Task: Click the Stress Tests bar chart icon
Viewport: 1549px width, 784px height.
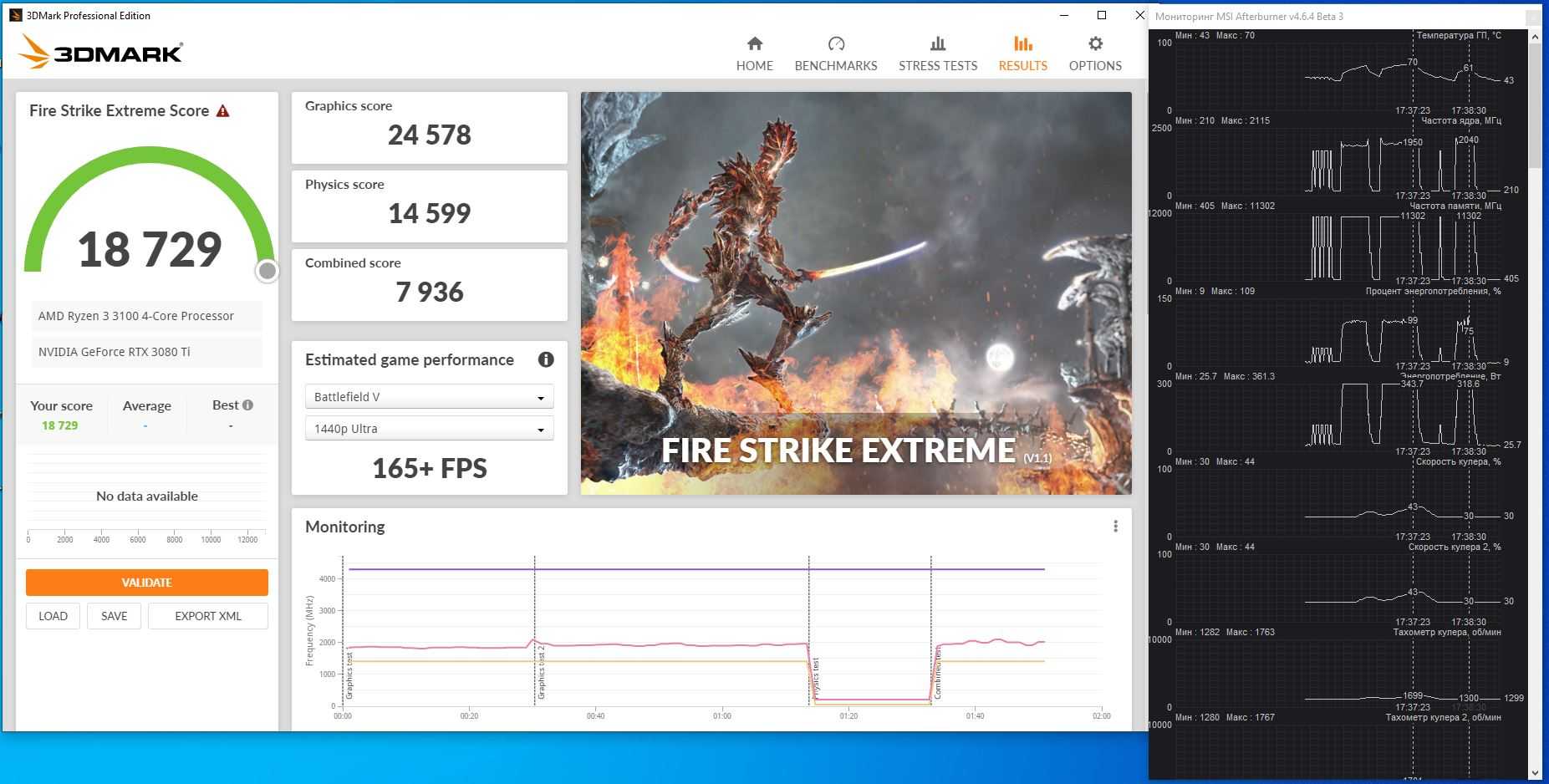Action: pos(937,43)
